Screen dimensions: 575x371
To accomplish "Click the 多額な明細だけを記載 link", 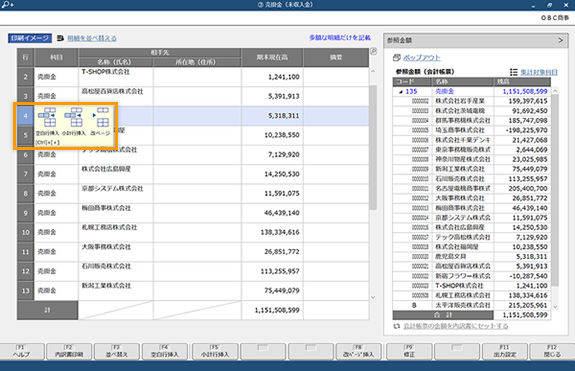I will [x=340, y=38].
